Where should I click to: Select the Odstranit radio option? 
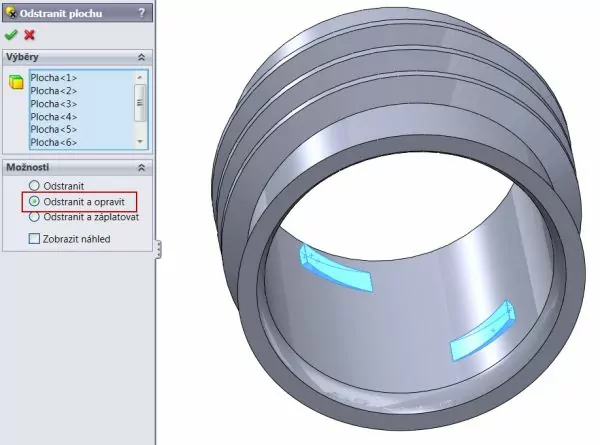point(36,186)
